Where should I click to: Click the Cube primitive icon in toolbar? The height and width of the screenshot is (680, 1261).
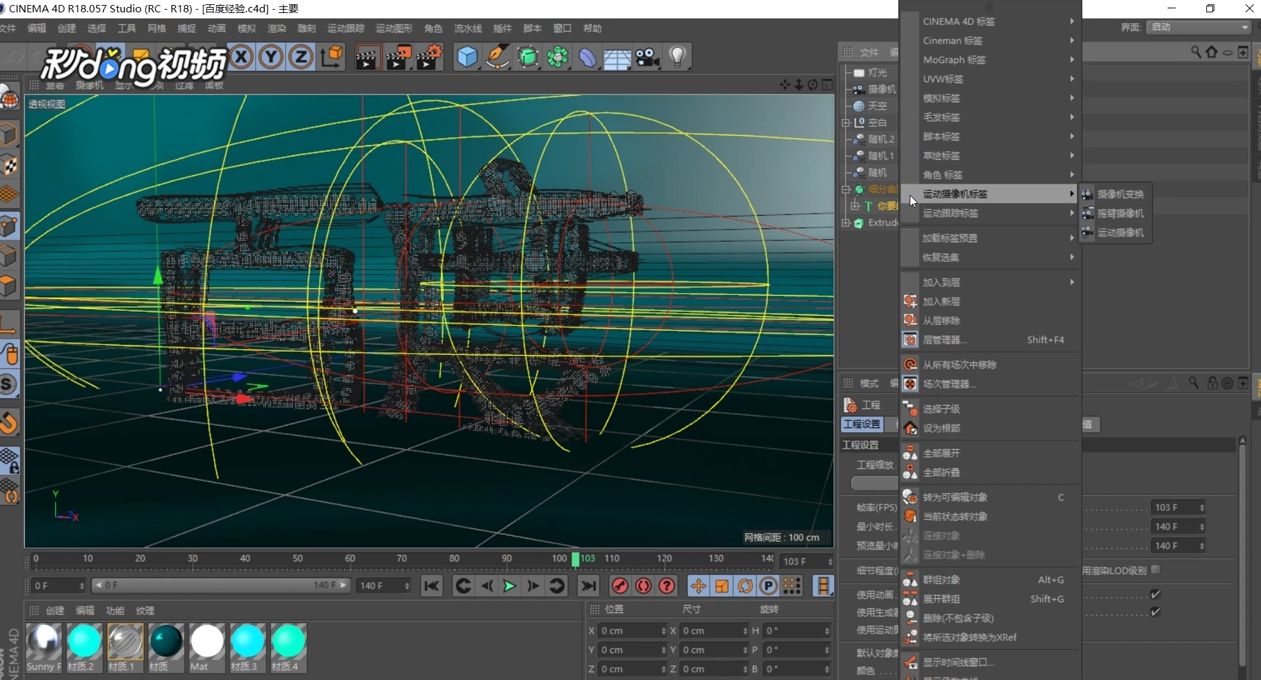[x=467, y=57]
